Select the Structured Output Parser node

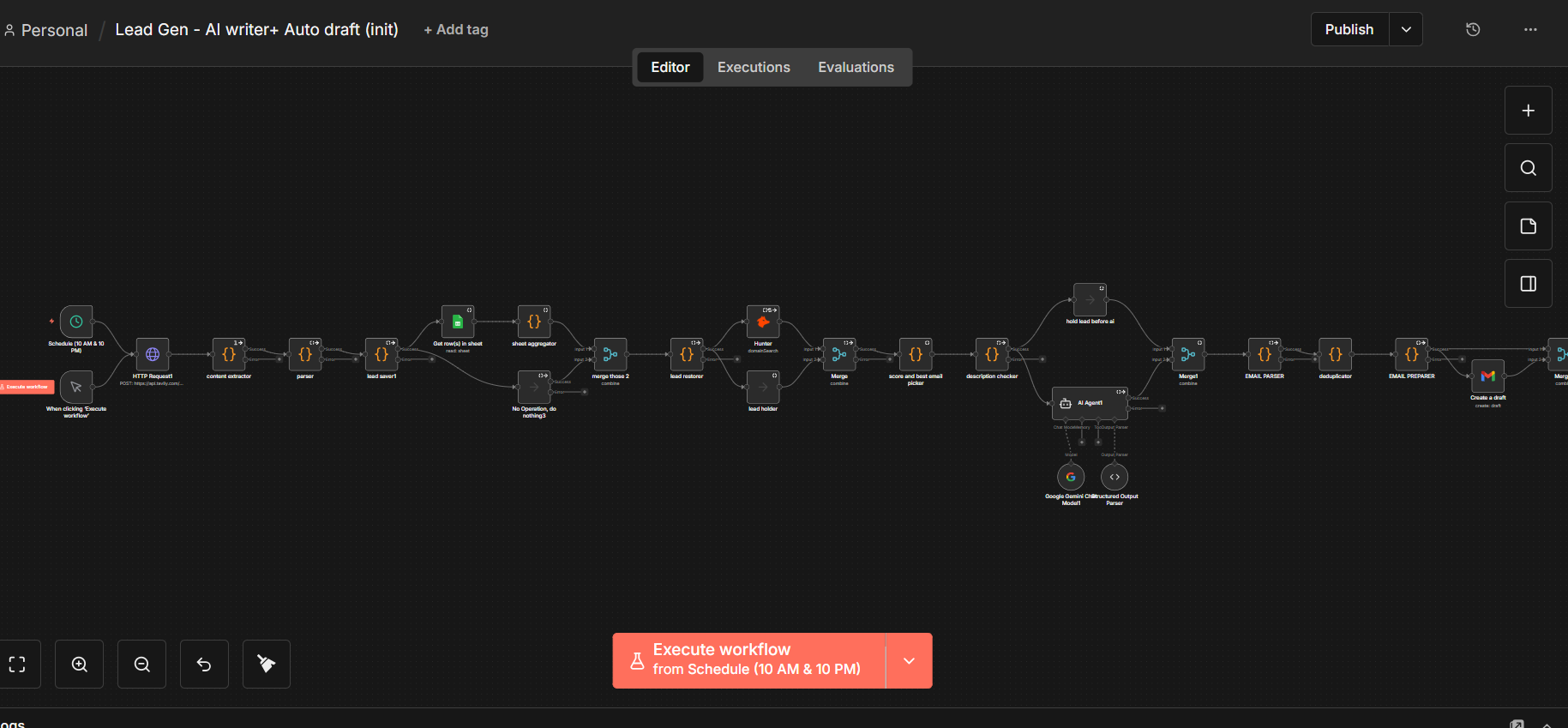(1114, 477)
